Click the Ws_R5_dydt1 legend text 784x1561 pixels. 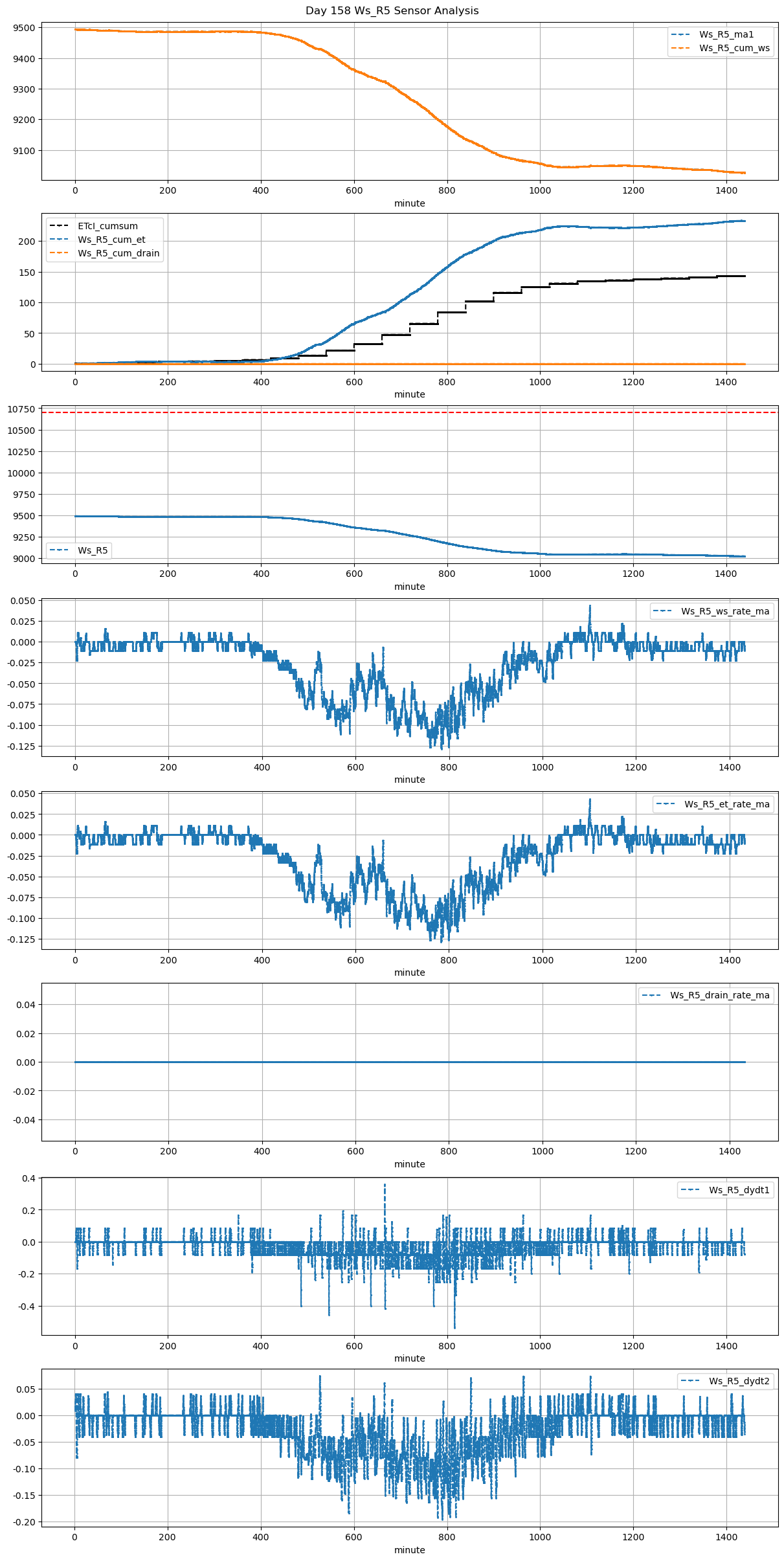[739, 1190]
